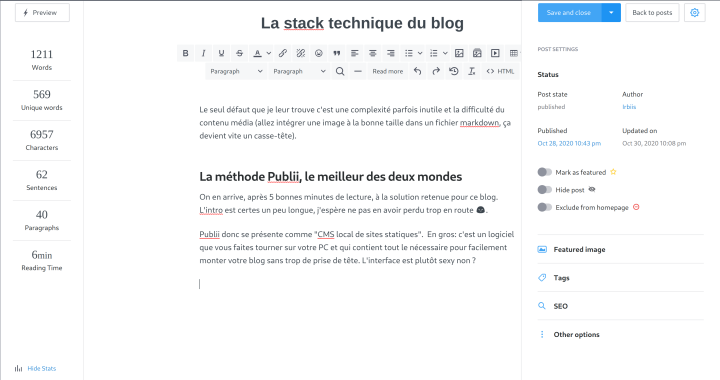Insert a media/video embed
Viewport: 720px width, 380px height.
click(495, 53)
